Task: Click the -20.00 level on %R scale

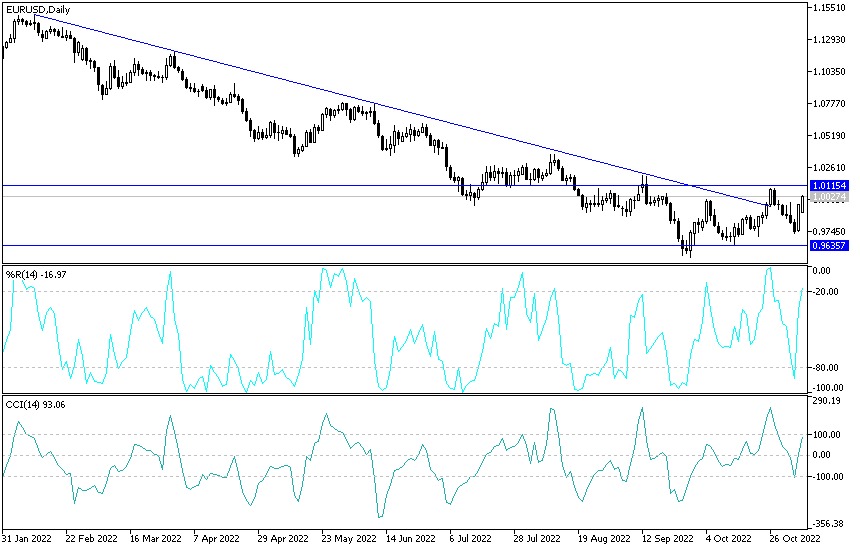Action: point(827,291)
